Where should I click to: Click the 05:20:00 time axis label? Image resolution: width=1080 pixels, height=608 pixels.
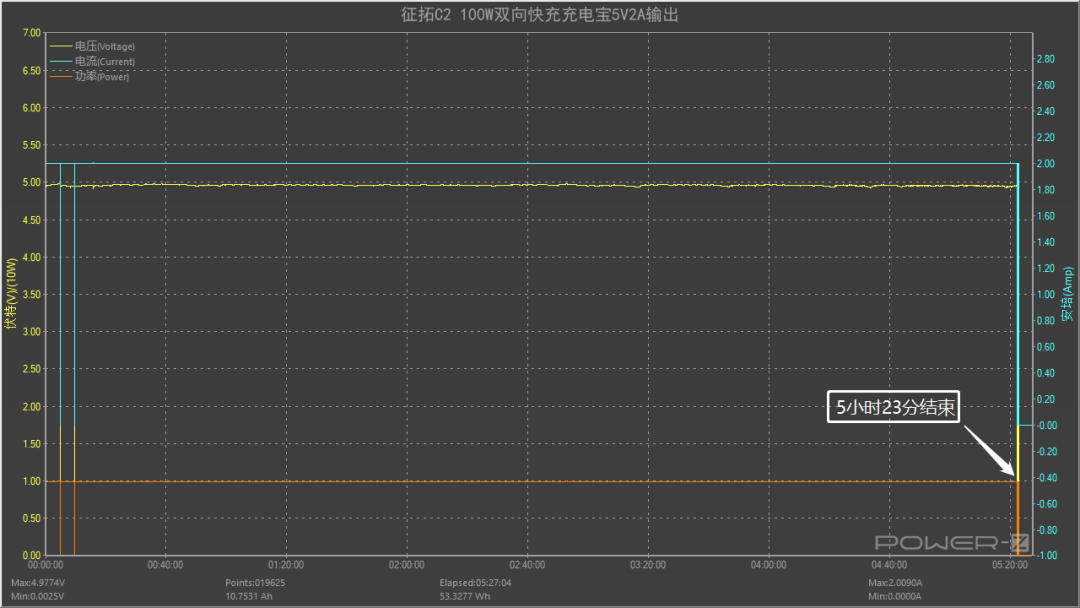1010,565
